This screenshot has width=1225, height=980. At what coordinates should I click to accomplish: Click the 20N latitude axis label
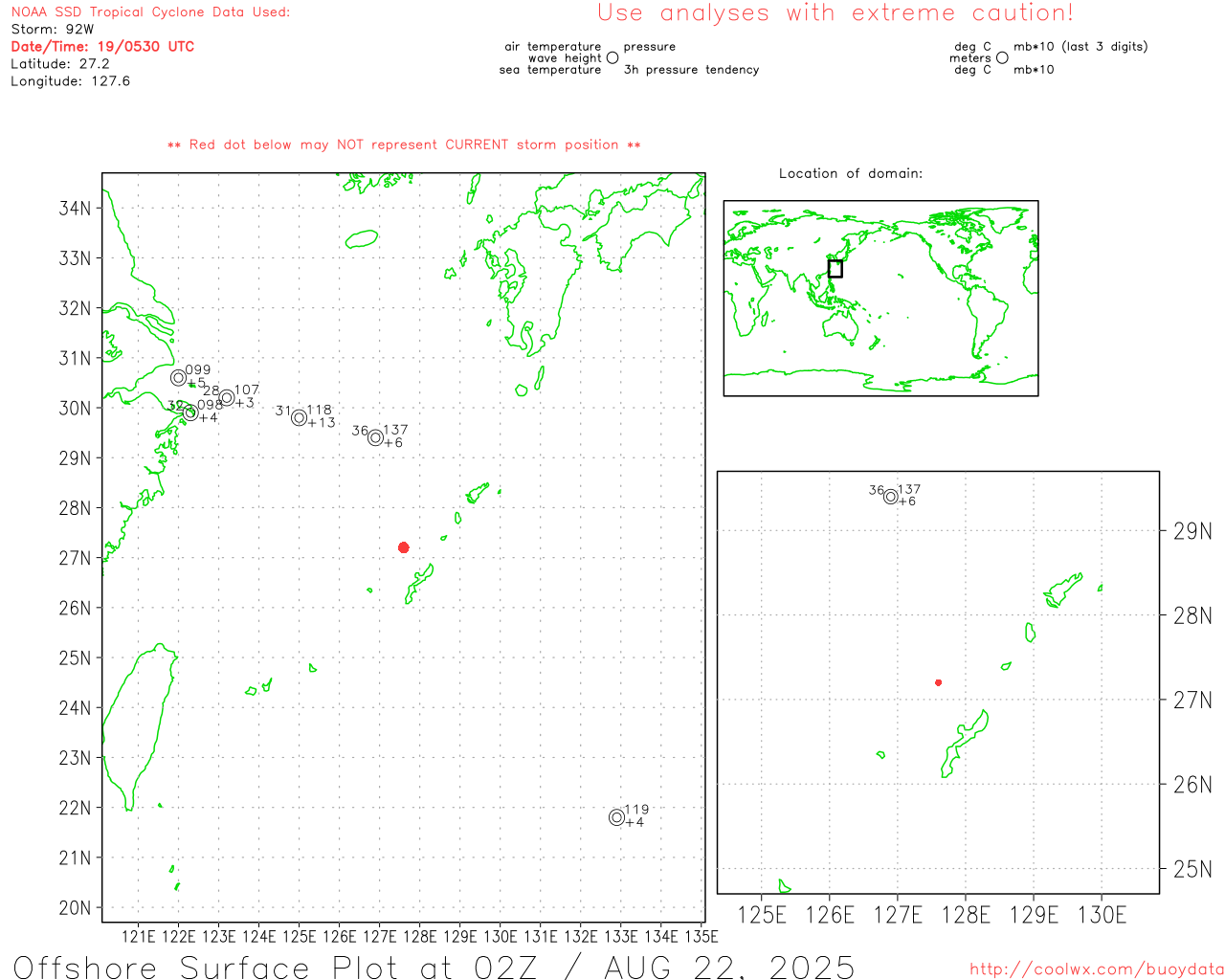tap(76, 908)
